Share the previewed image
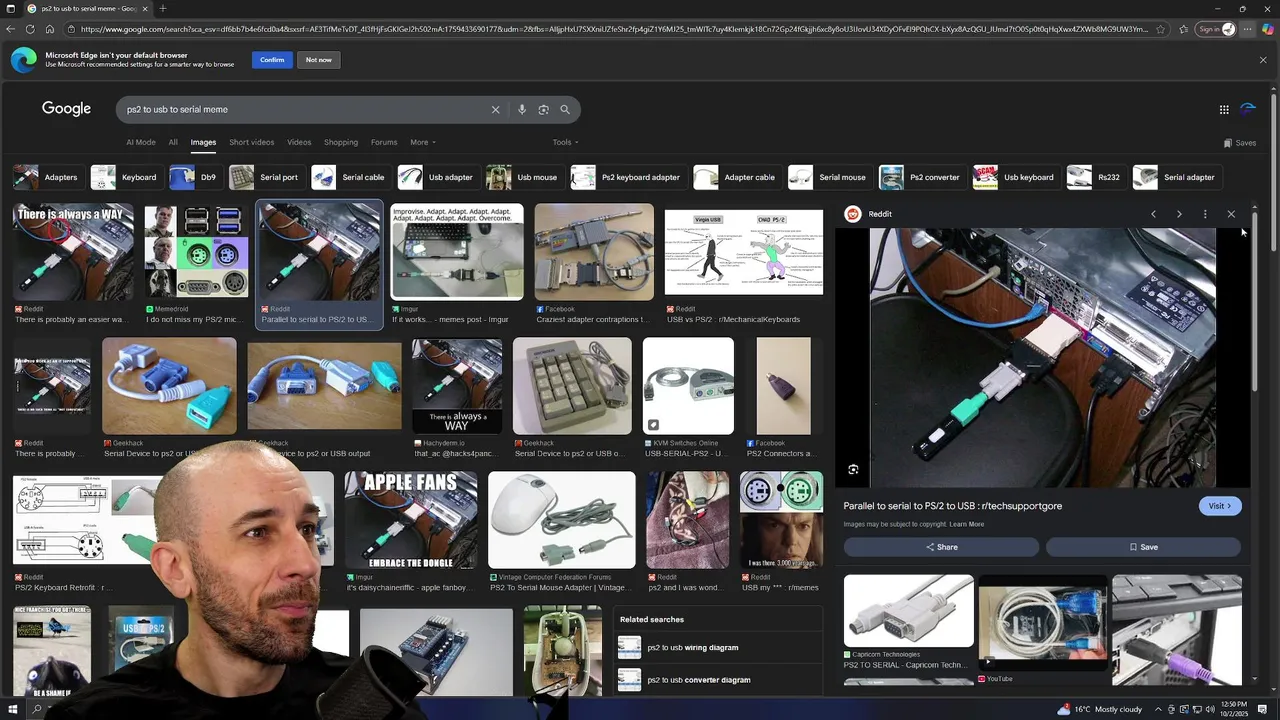 941,547
